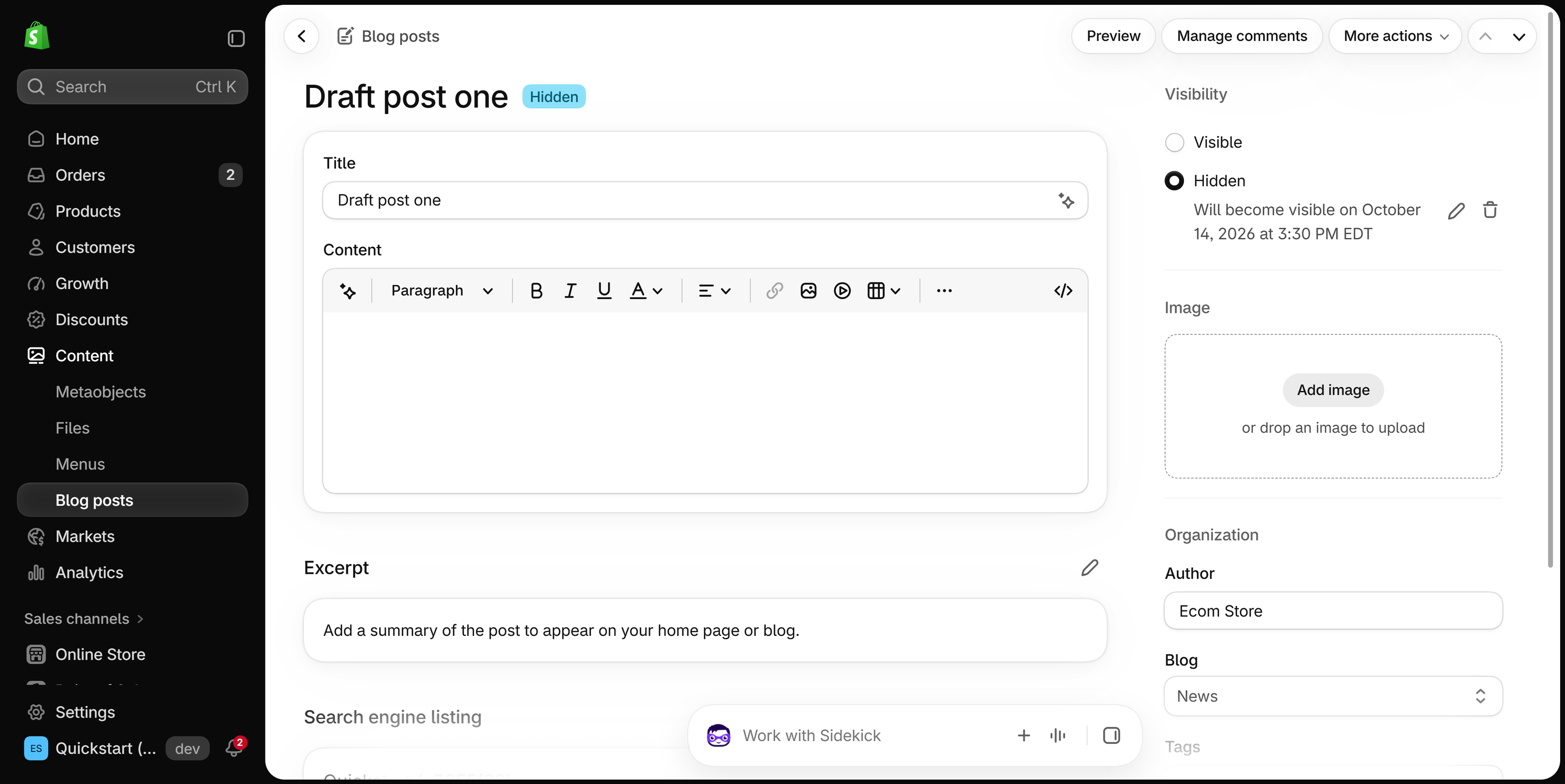Image resolution: width=1565 pixels, height=784 pixels.
Task: Open Analytics in the sidebar
Action: pos(133,573)
